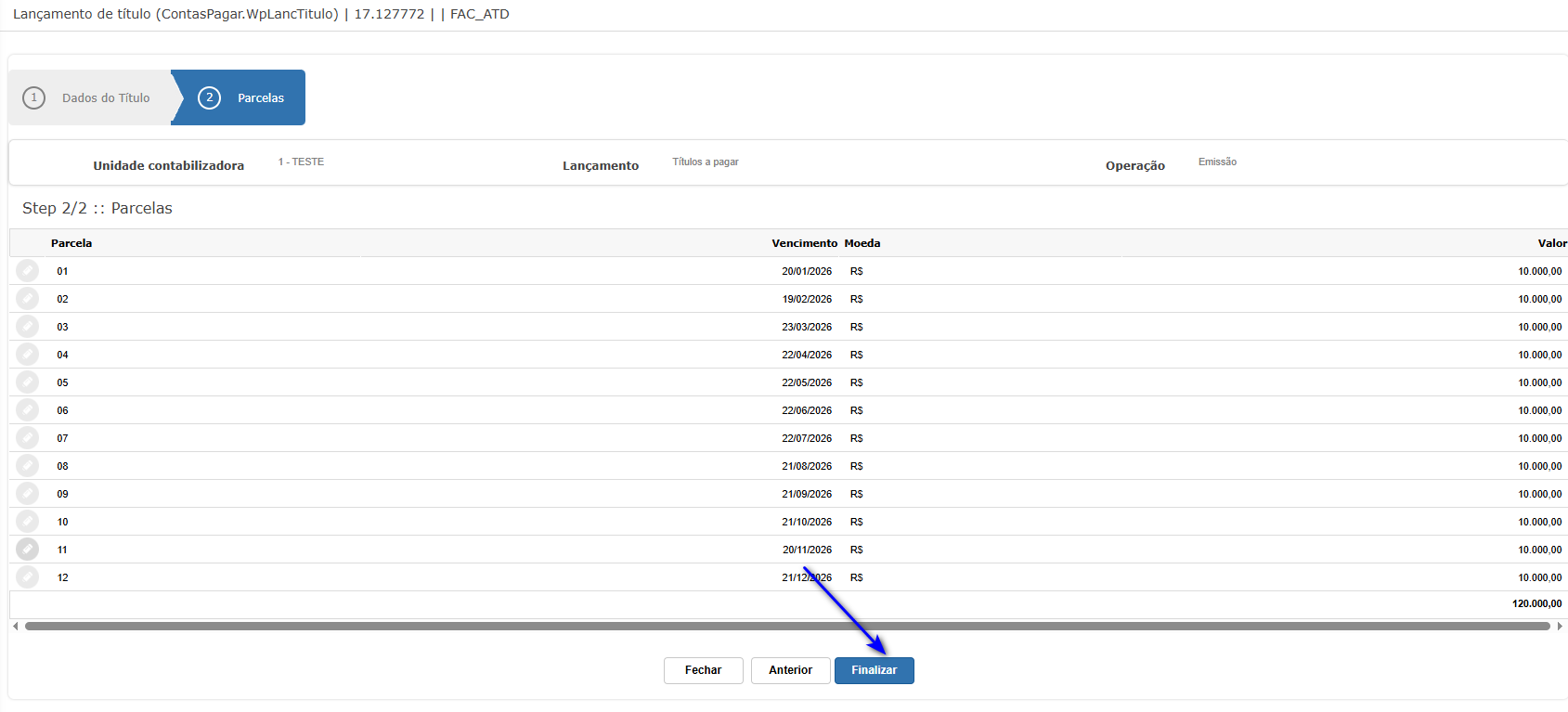The height and width of the screenshot is (712, 1568).
Task: Select the Parcelas step tab
Action: pos(244,97)
